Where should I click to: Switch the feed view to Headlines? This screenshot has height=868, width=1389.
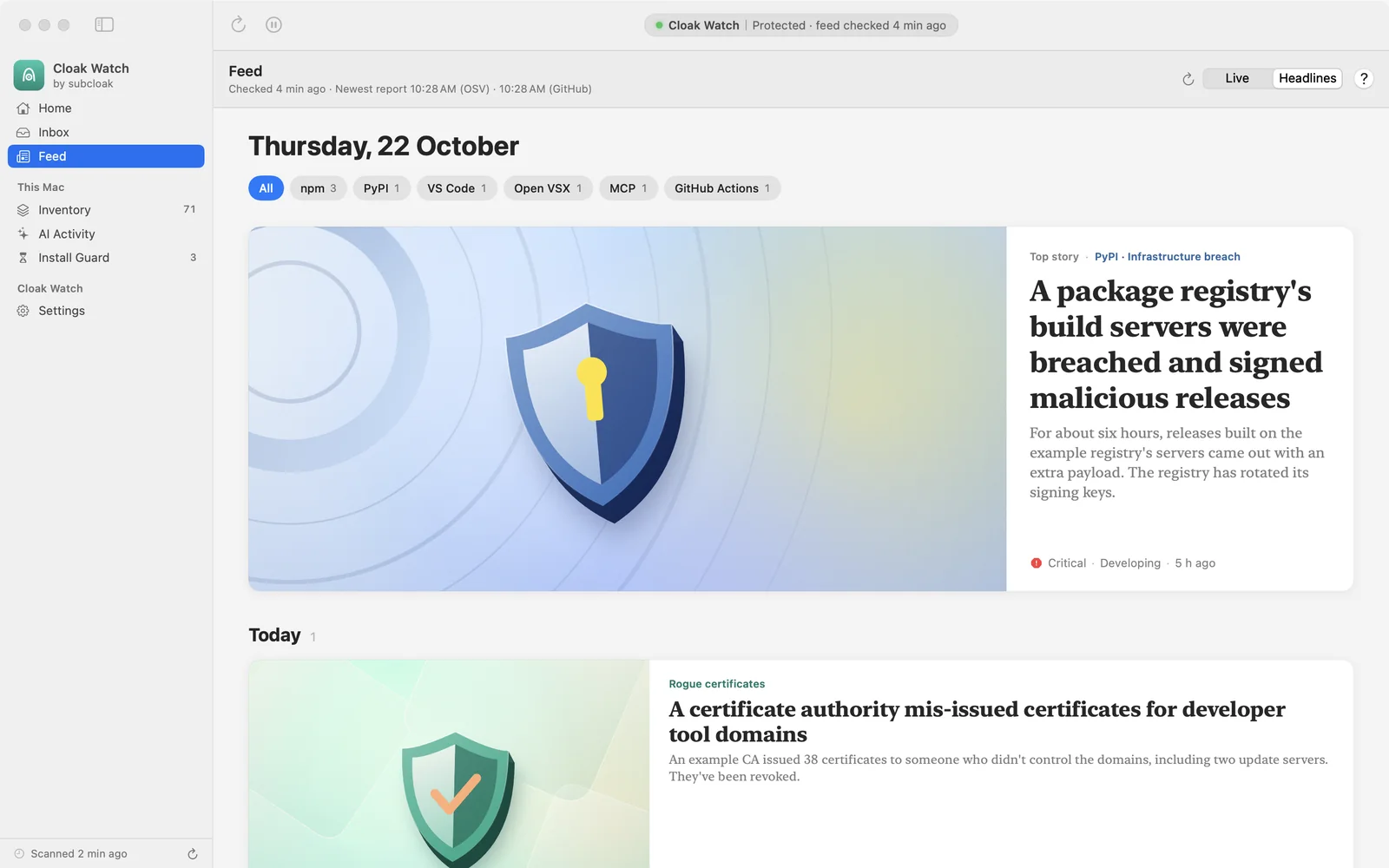pos(1307,78)
